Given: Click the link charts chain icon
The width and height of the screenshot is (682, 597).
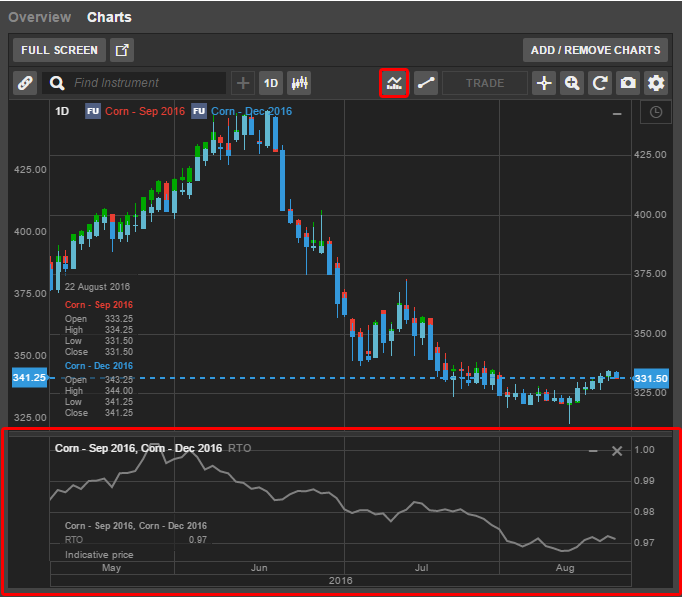Looking at the screenshot, I should click(25, 83).
